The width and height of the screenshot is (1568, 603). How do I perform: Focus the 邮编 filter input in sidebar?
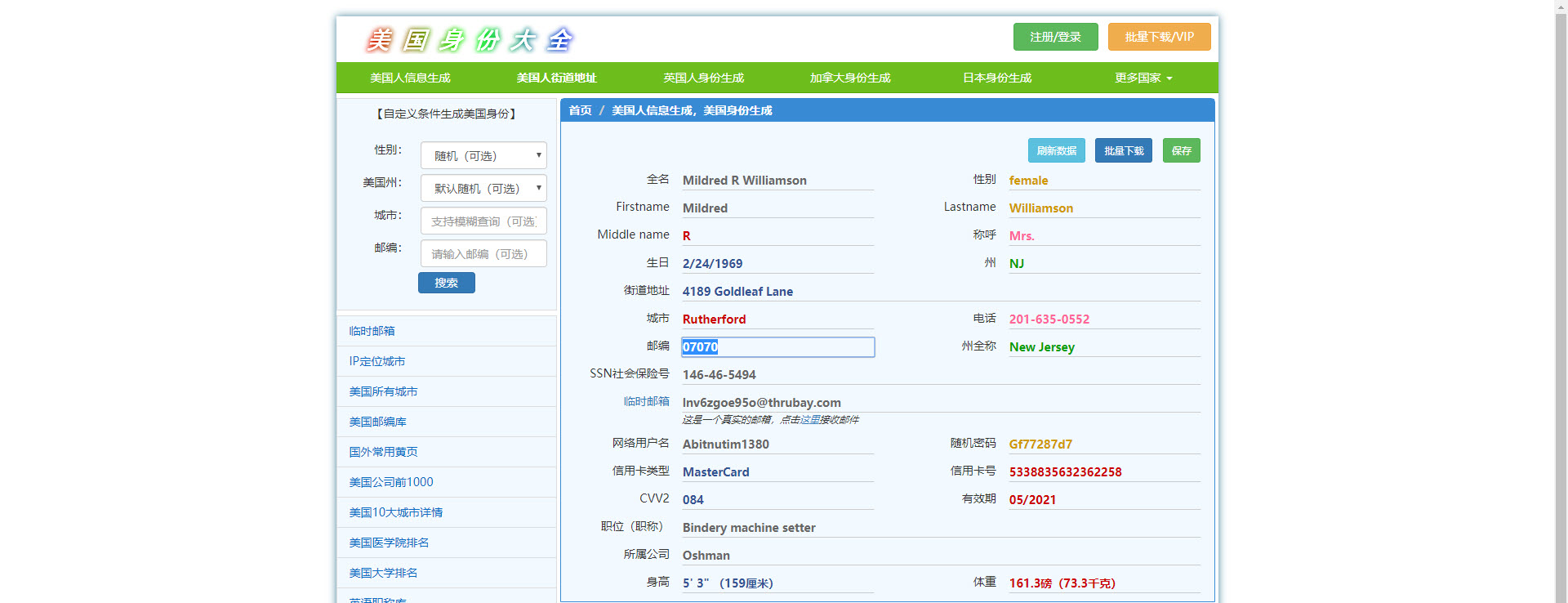[483, 254]
